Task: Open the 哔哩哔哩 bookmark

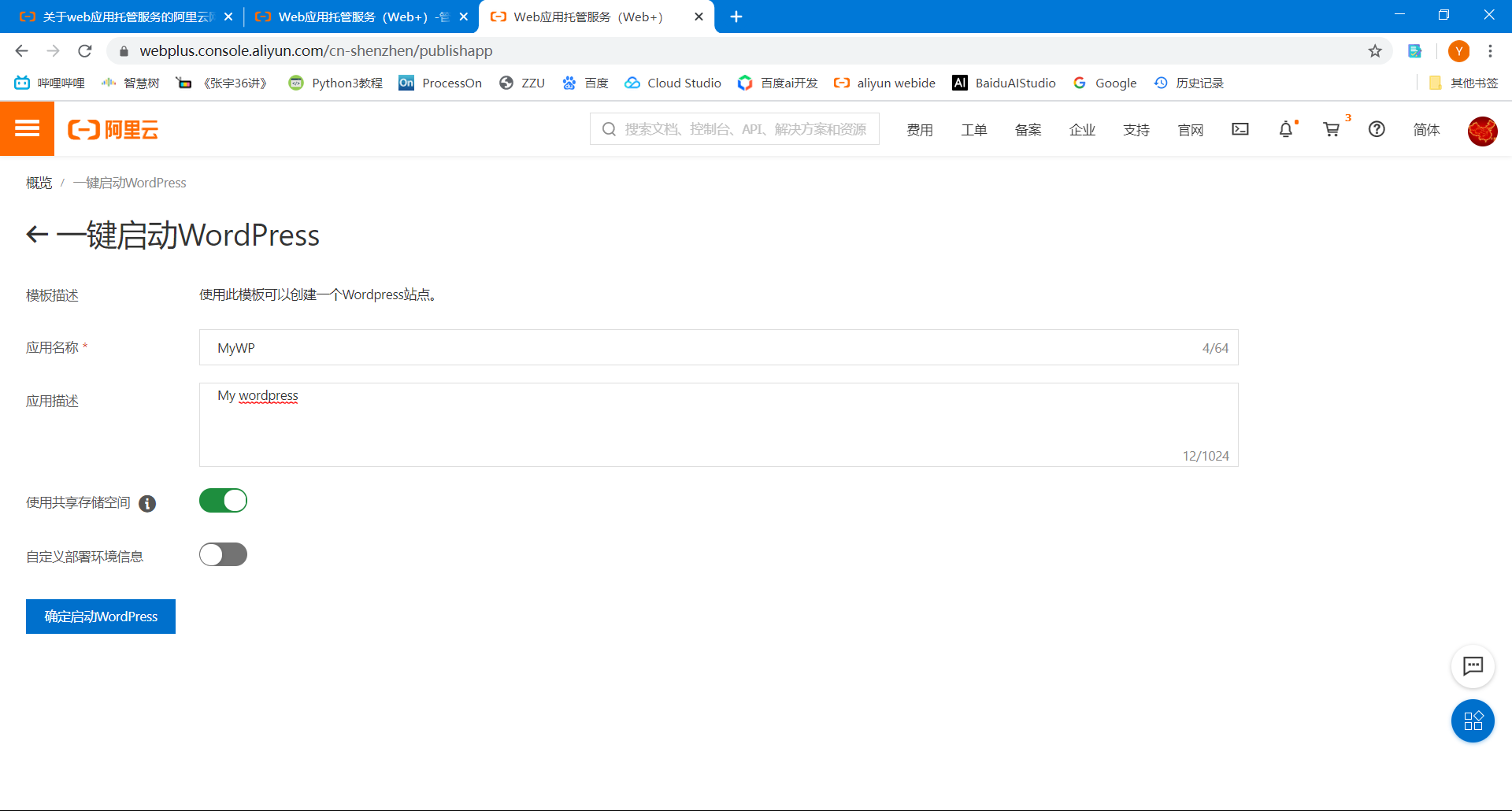Action: pyautogui.click(x=50, y=83)
